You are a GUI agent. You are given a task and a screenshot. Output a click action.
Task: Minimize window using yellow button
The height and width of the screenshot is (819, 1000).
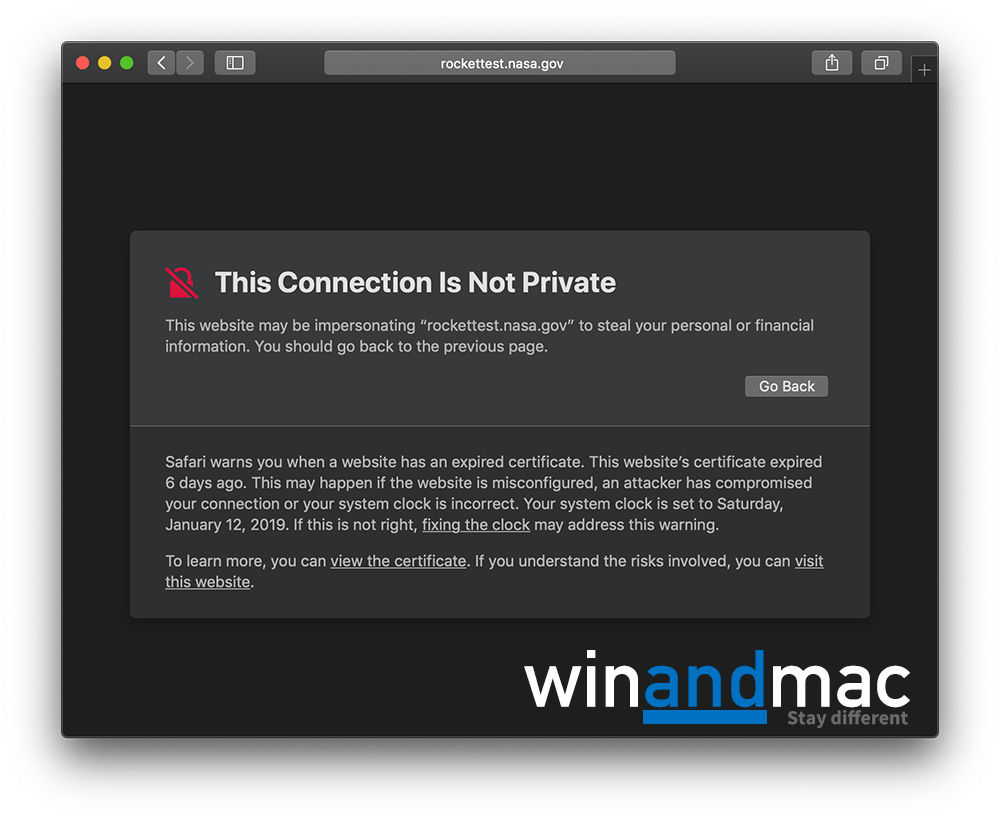[105, 63]
